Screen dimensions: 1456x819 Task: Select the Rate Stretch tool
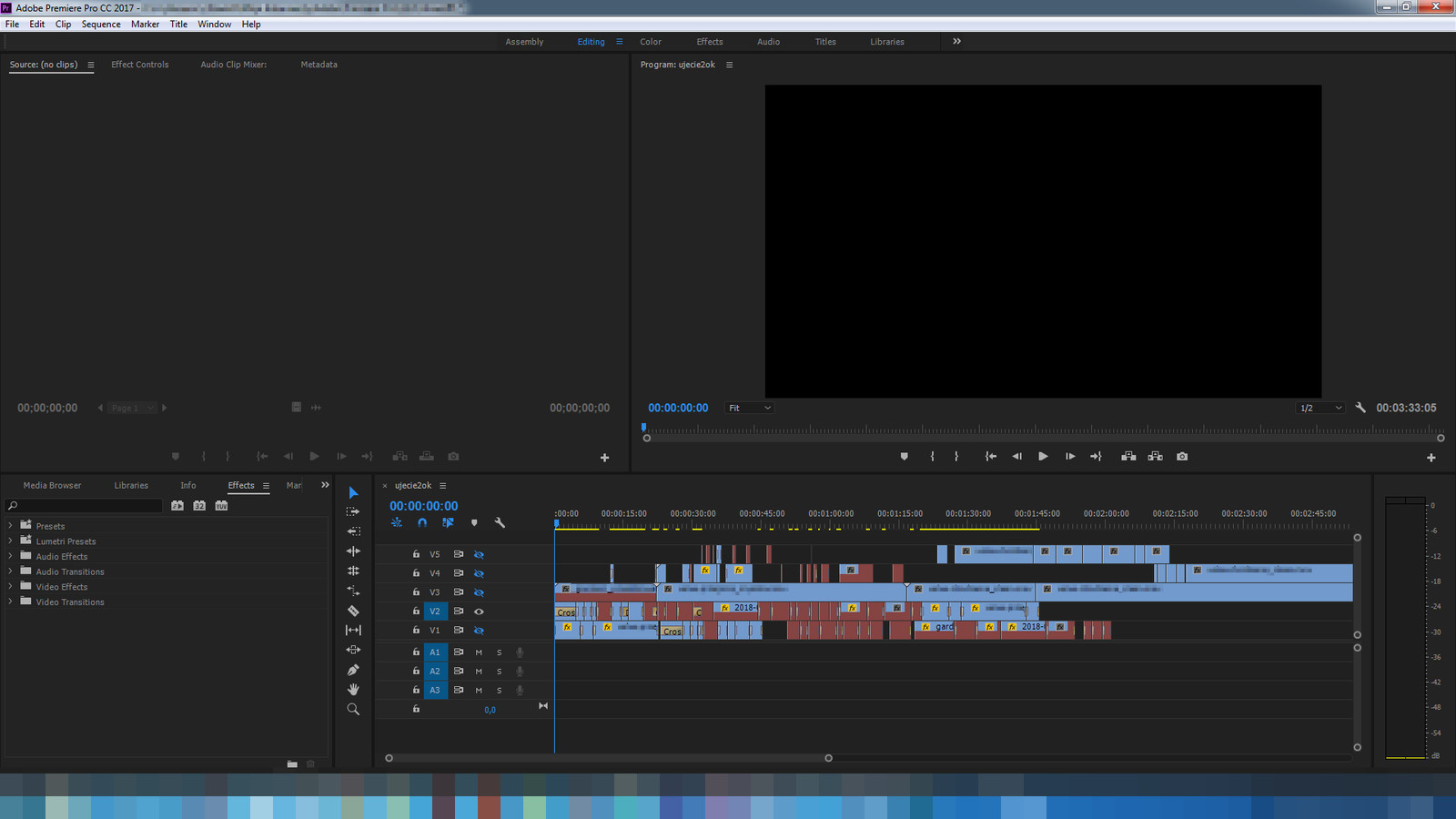pyautogui.click(x=353, y=591)
